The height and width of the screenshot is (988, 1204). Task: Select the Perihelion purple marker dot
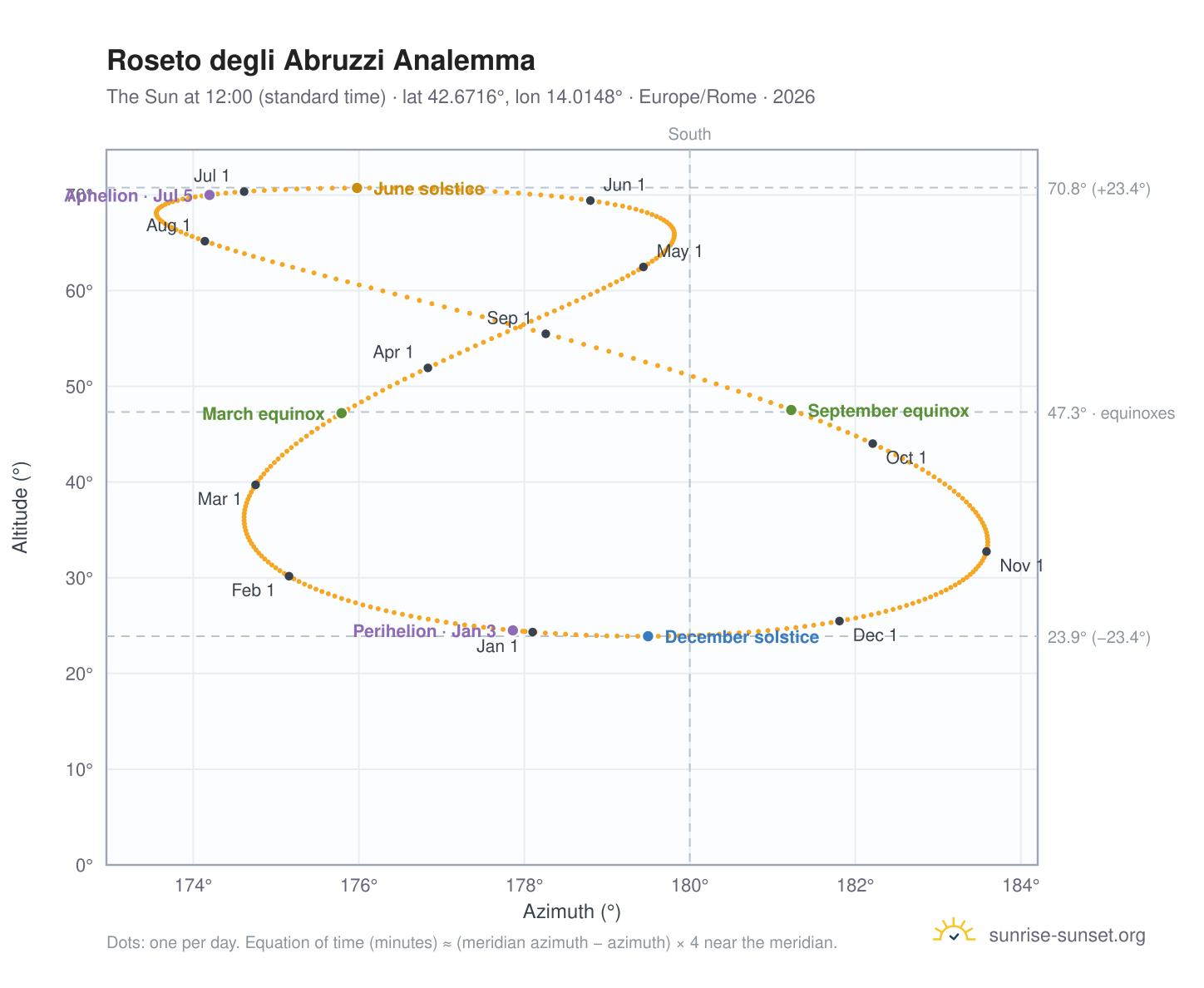(512, 630)
